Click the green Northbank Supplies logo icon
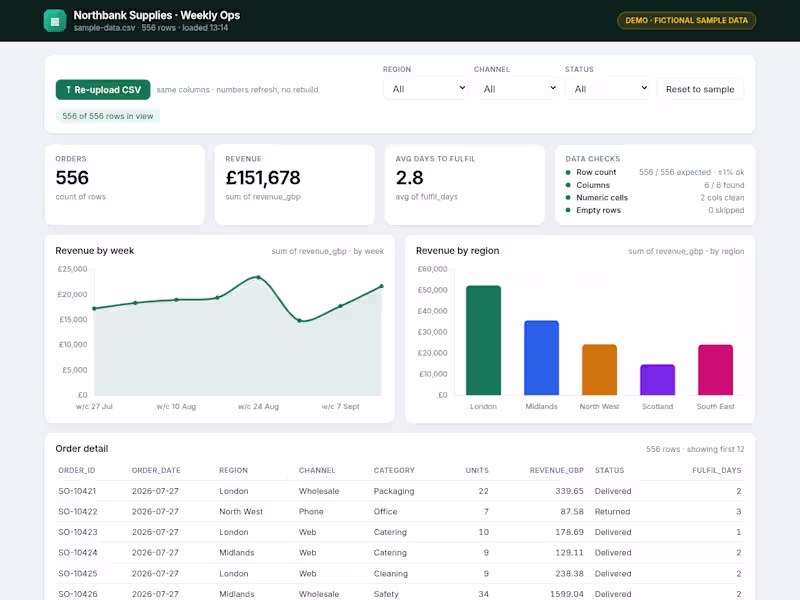 click(55, 21)
